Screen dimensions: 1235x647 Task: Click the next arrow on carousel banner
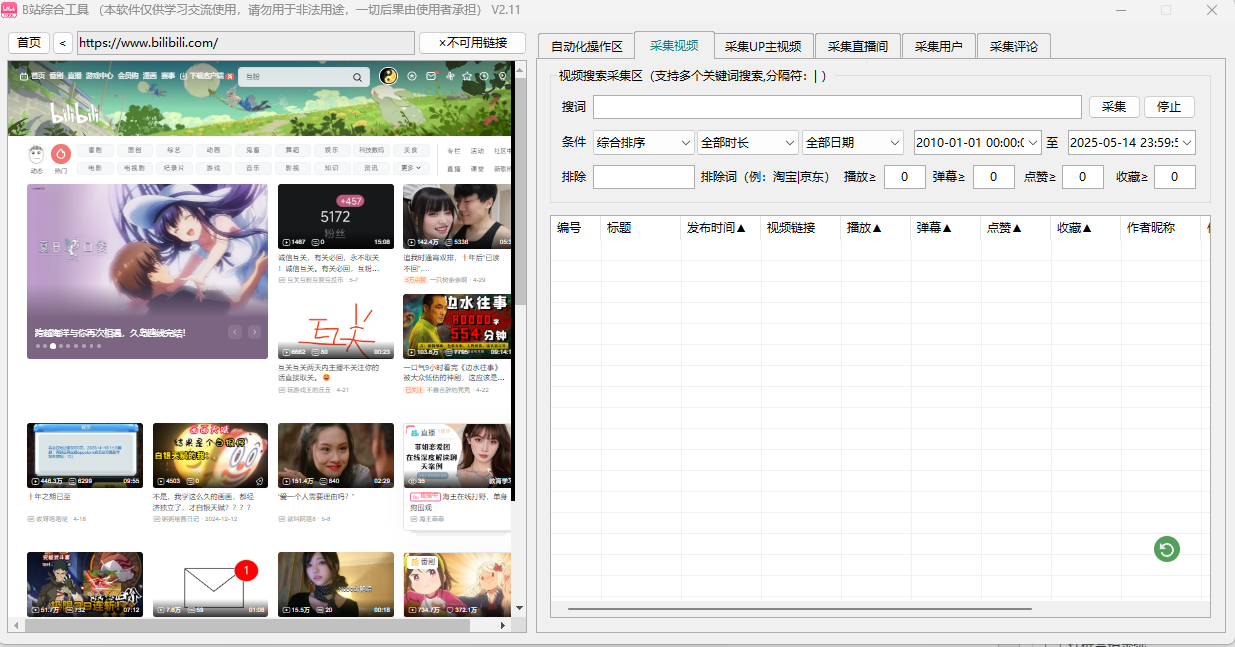tap(254, 332)
